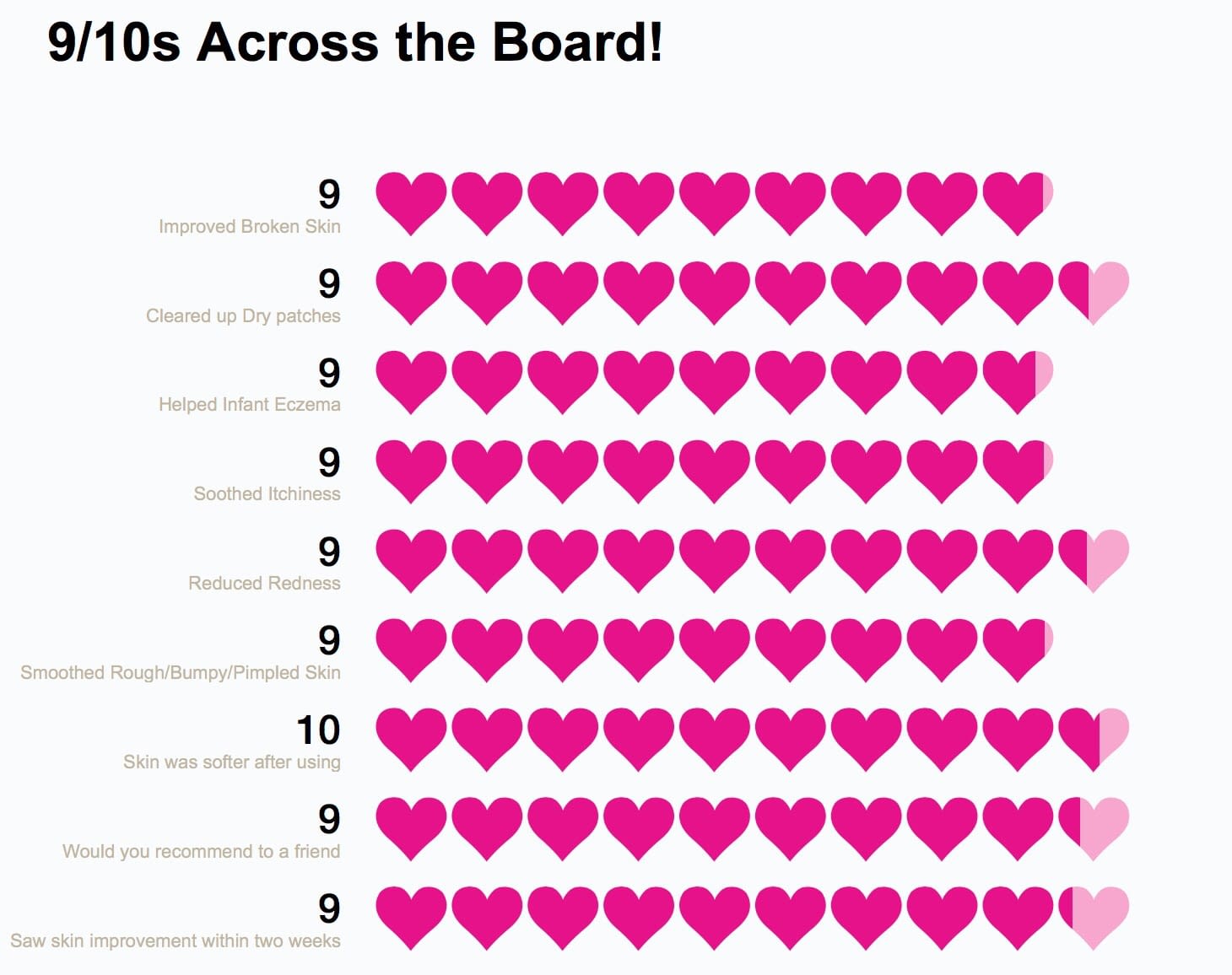Click the first heart in Improved Broken Skin row
Viewport: 1232px width, 975px height.
(x=411, y=203)
